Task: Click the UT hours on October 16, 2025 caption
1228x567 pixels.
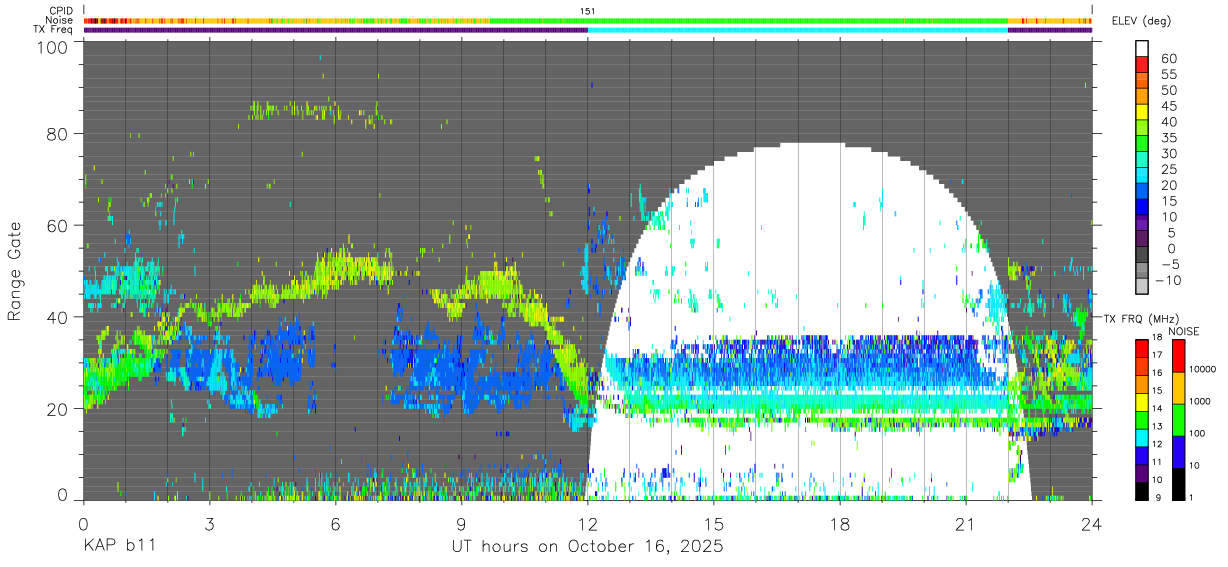Action: click(x=588, y=547)
